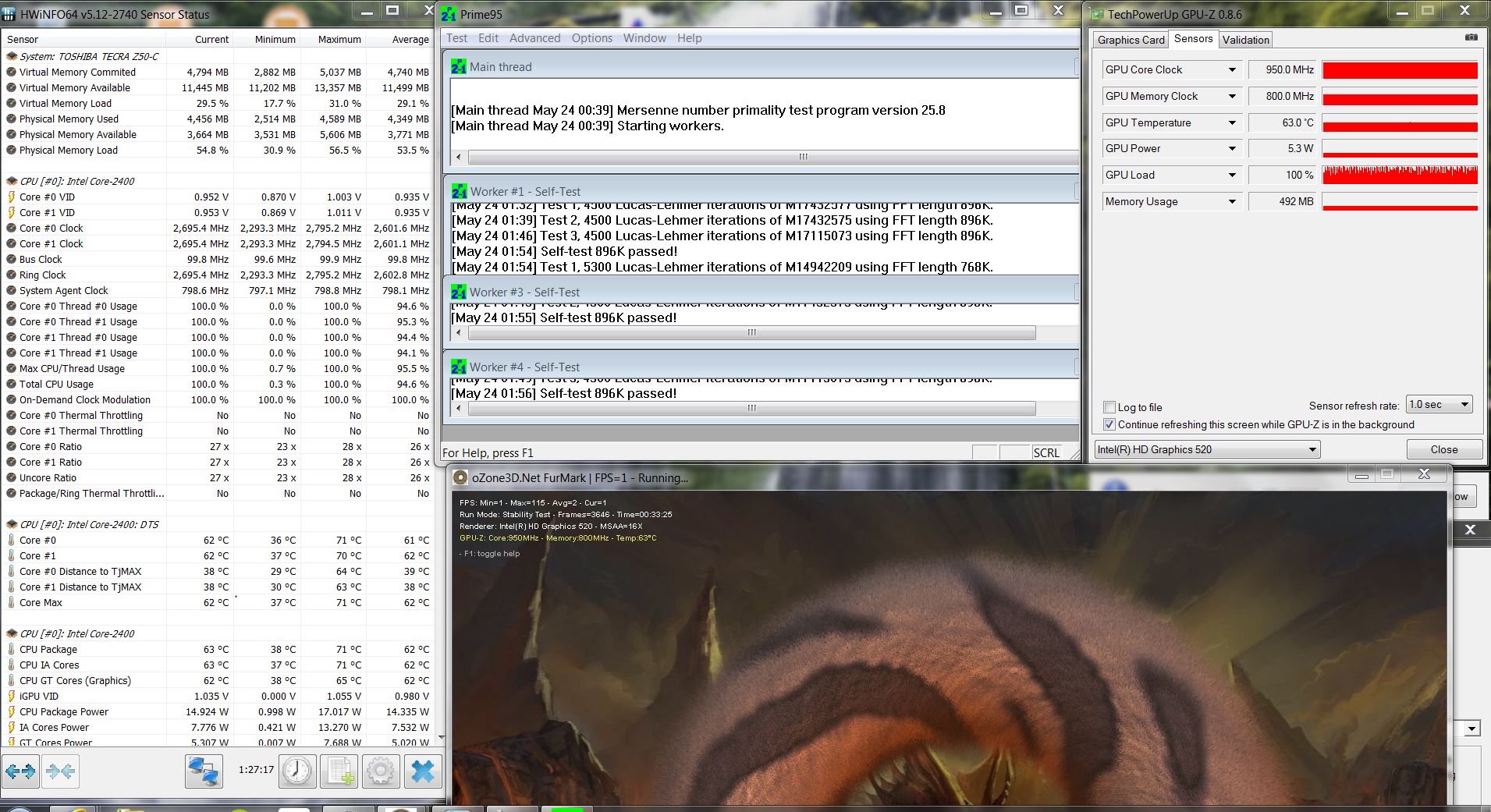Click icon beside Bus Clock row

point(12,259)
